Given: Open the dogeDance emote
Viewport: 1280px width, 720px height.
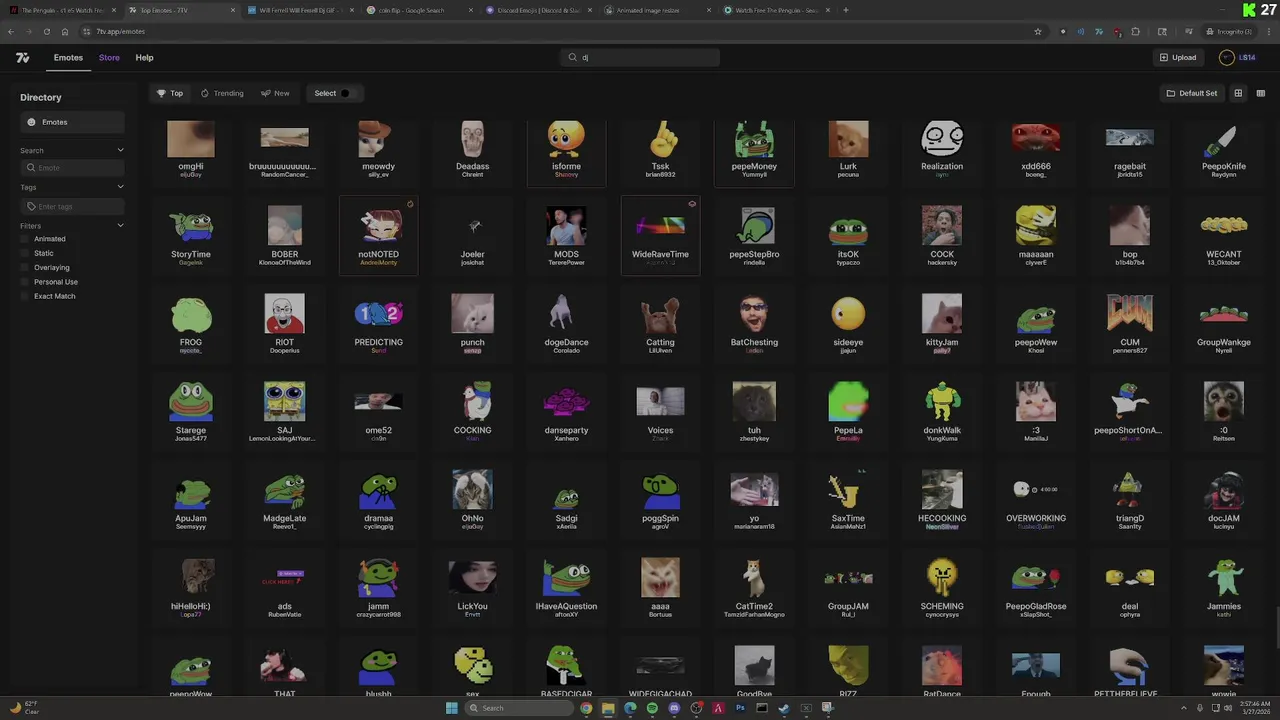Looking at the screenshot, I should click(x=566, y=324).
